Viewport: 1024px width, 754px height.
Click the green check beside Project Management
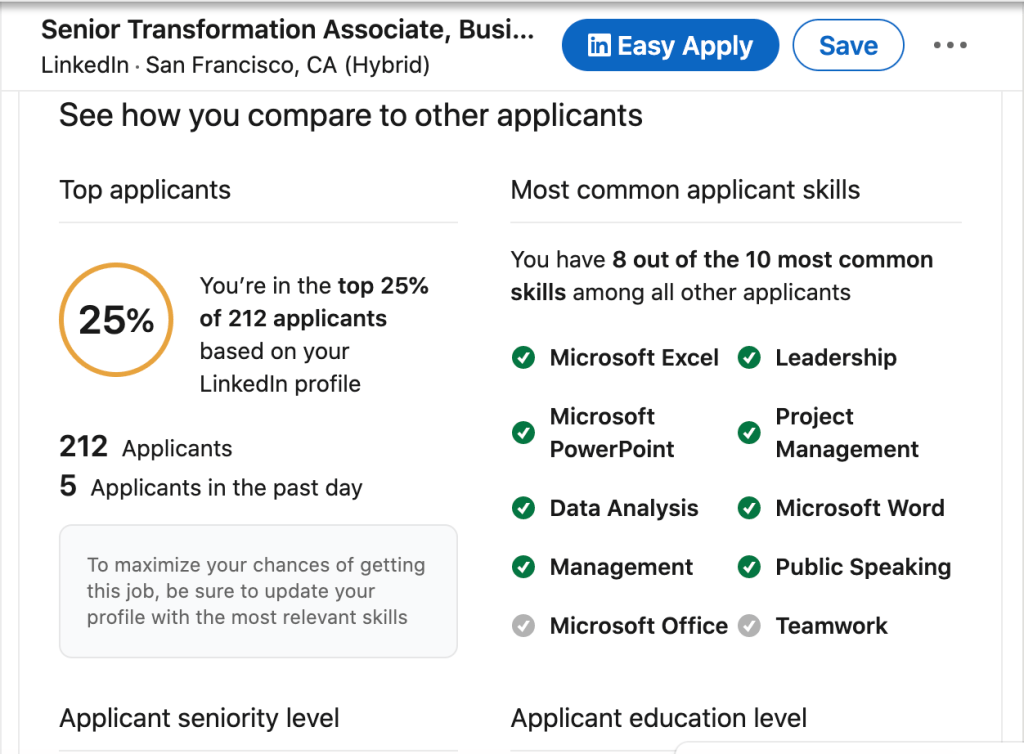coord(749,433)
